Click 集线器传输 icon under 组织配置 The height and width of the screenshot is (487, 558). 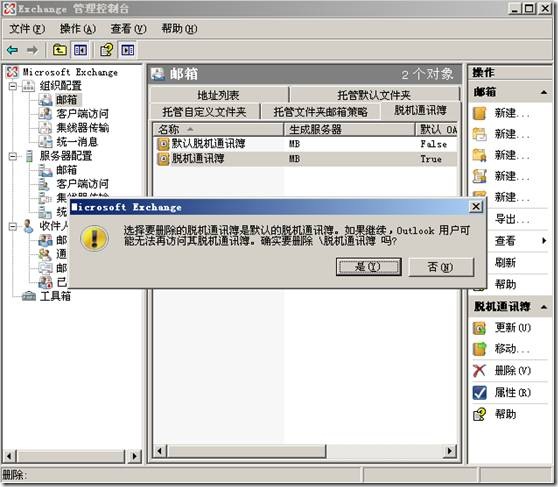coord(46,128)
